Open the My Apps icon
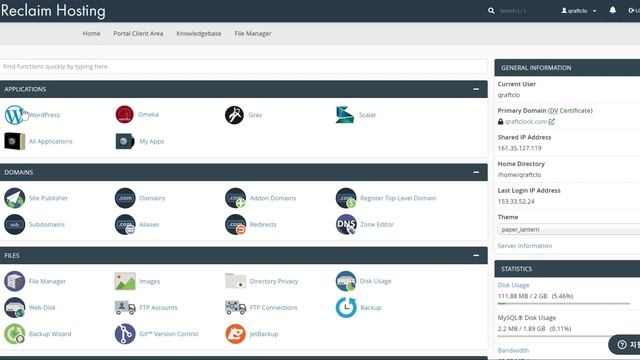Viewport: 640px width, 360px height. 124,141
